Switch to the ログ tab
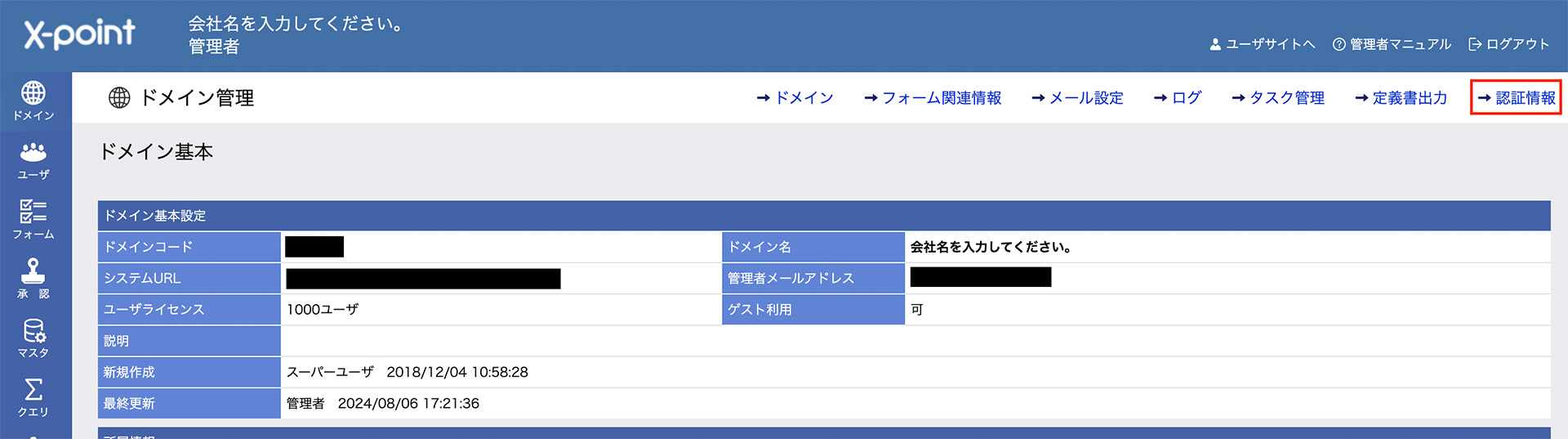1568x439 pixels. pos(1178,98)
